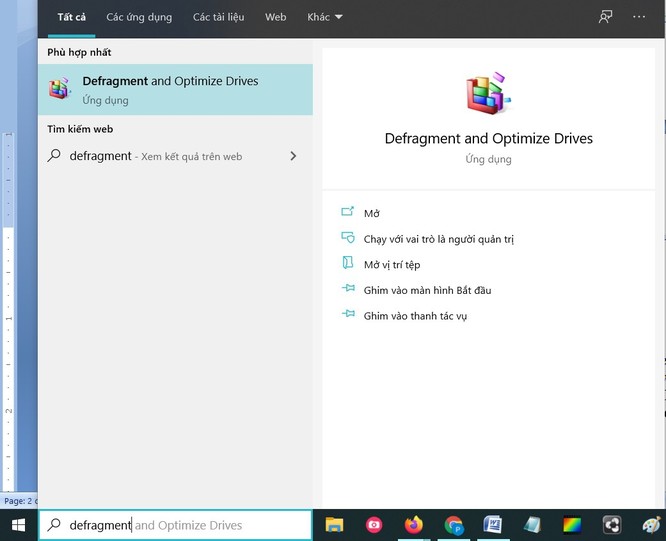Open the three-dot more options menu
666x541 pixels.
tap(640, 17)
